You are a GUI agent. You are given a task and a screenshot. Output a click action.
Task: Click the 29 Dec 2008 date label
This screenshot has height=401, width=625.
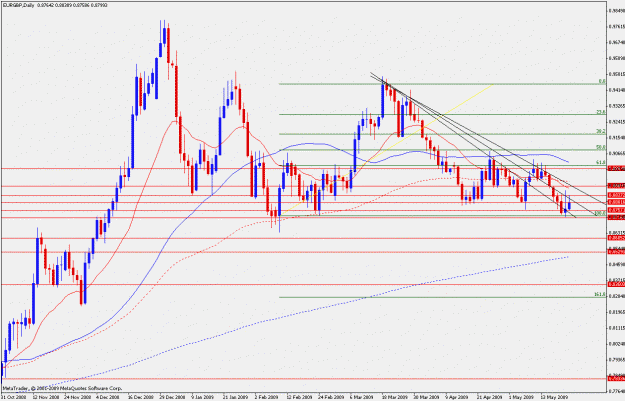[172, 397]
